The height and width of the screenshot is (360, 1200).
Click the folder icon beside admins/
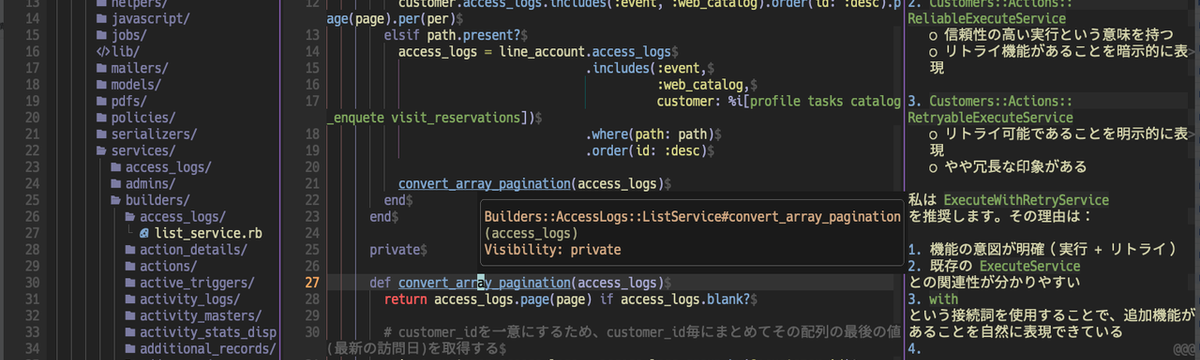click(116, 184)
